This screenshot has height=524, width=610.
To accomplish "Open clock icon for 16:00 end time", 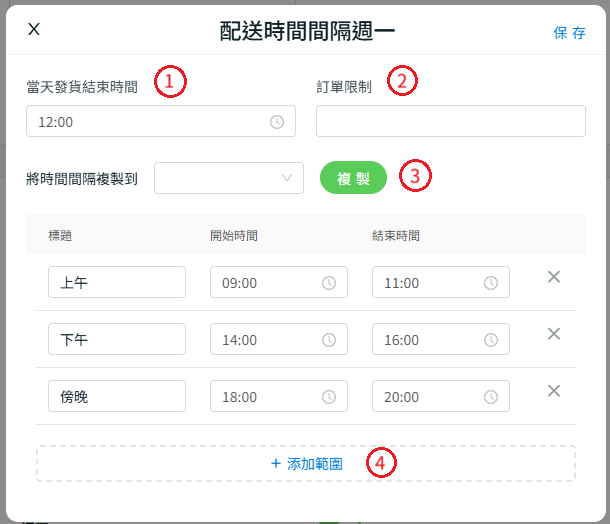I will [x=491, y=340].
